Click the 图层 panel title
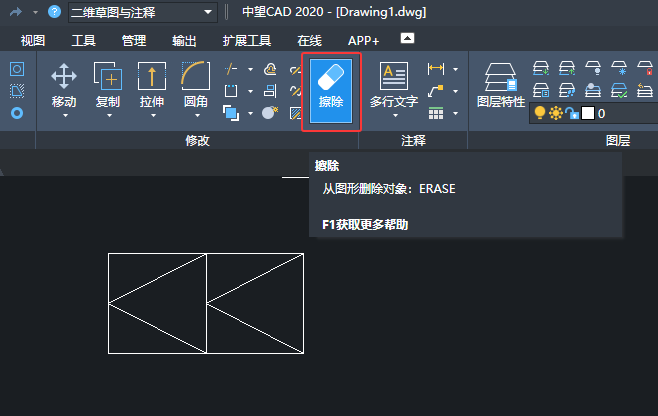This screenshot has height=416, width=658. tap(618, 141)
